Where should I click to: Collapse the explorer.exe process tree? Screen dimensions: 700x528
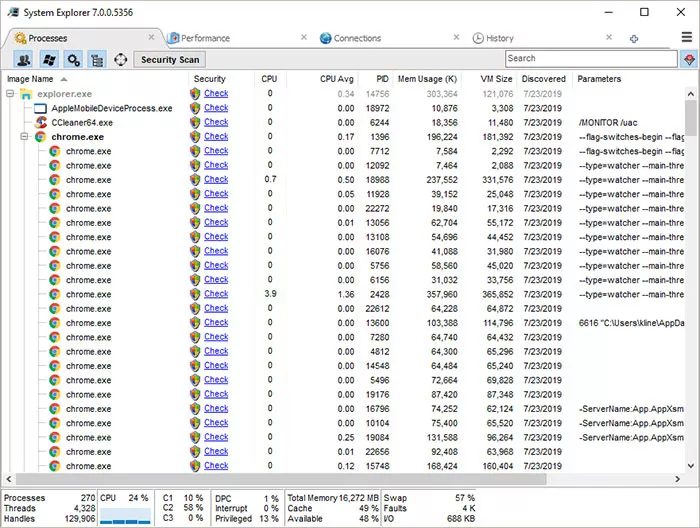coord(10,94)
